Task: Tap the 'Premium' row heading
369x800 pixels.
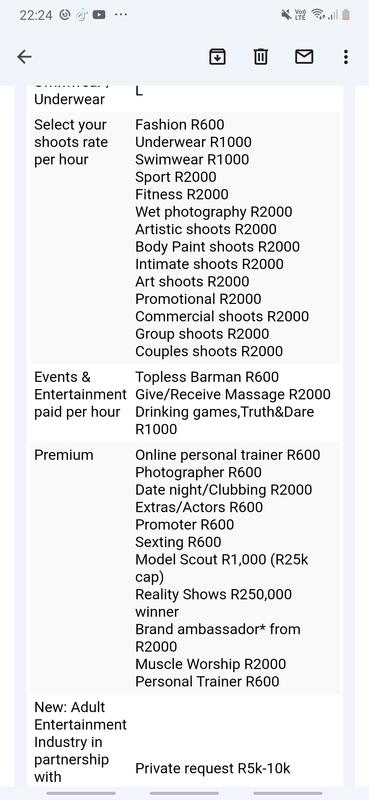Action: pos(64,455)
